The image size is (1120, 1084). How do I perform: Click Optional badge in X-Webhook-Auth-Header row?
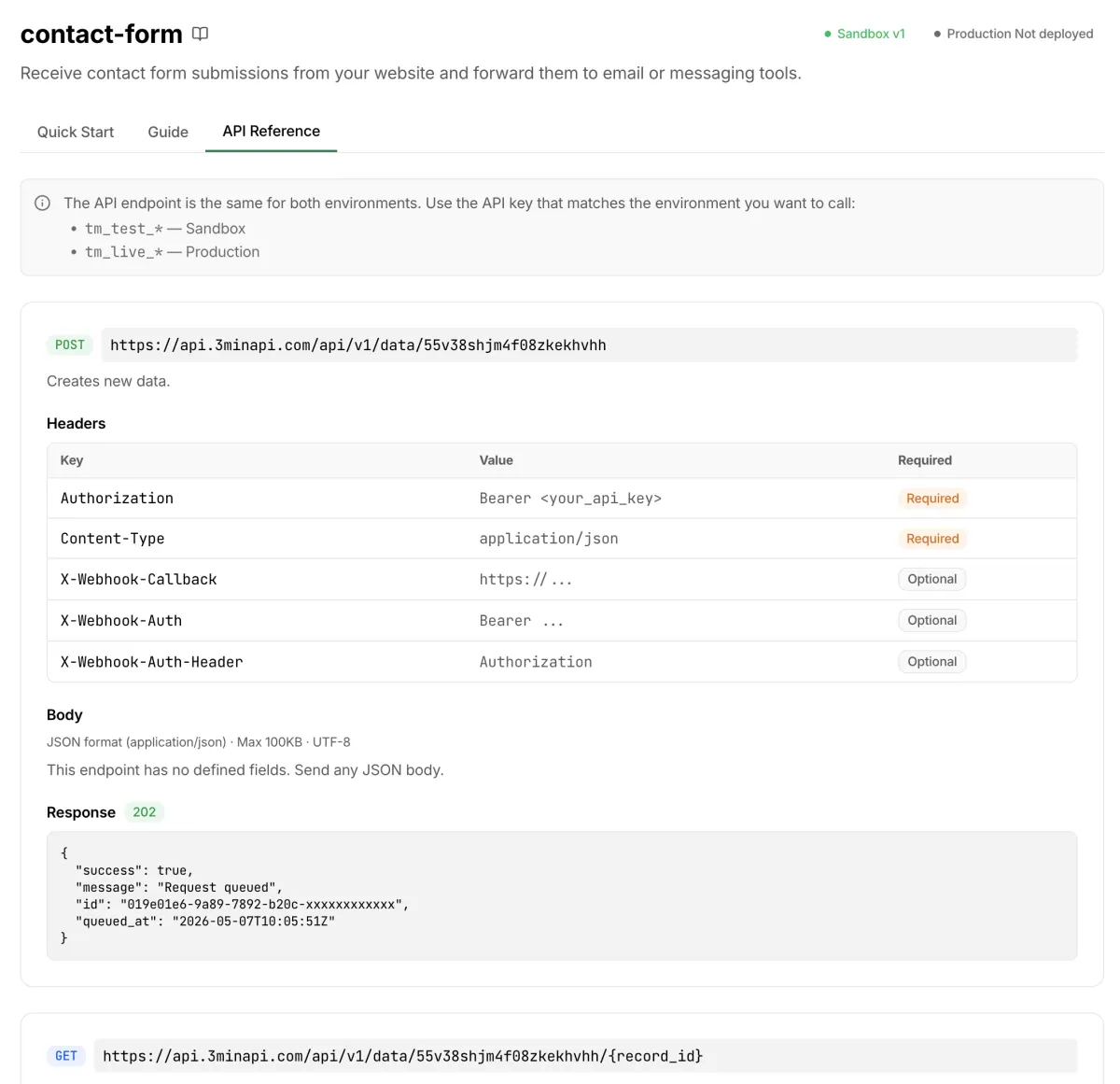(x=932, y=661)
